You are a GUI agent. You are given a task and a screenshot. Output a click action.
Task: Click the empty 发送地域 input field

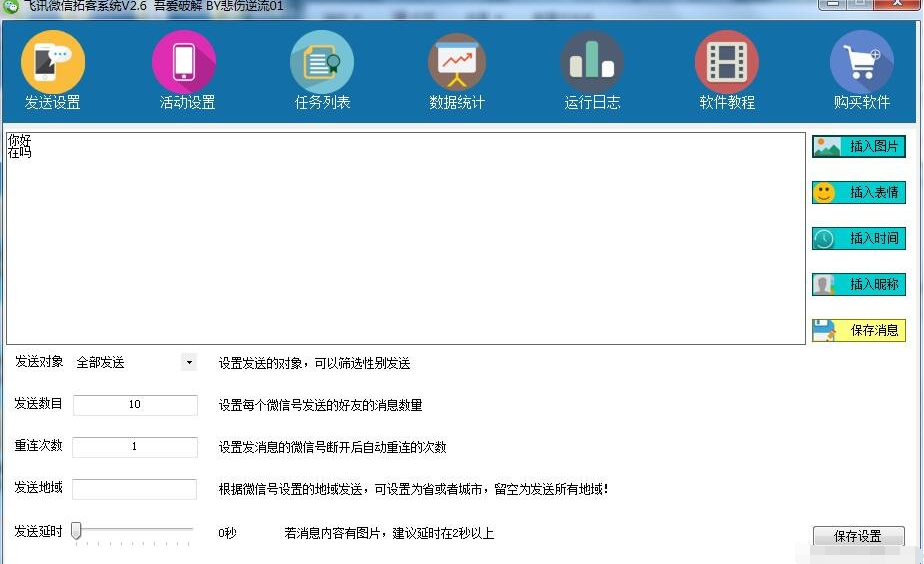(135, 489)
